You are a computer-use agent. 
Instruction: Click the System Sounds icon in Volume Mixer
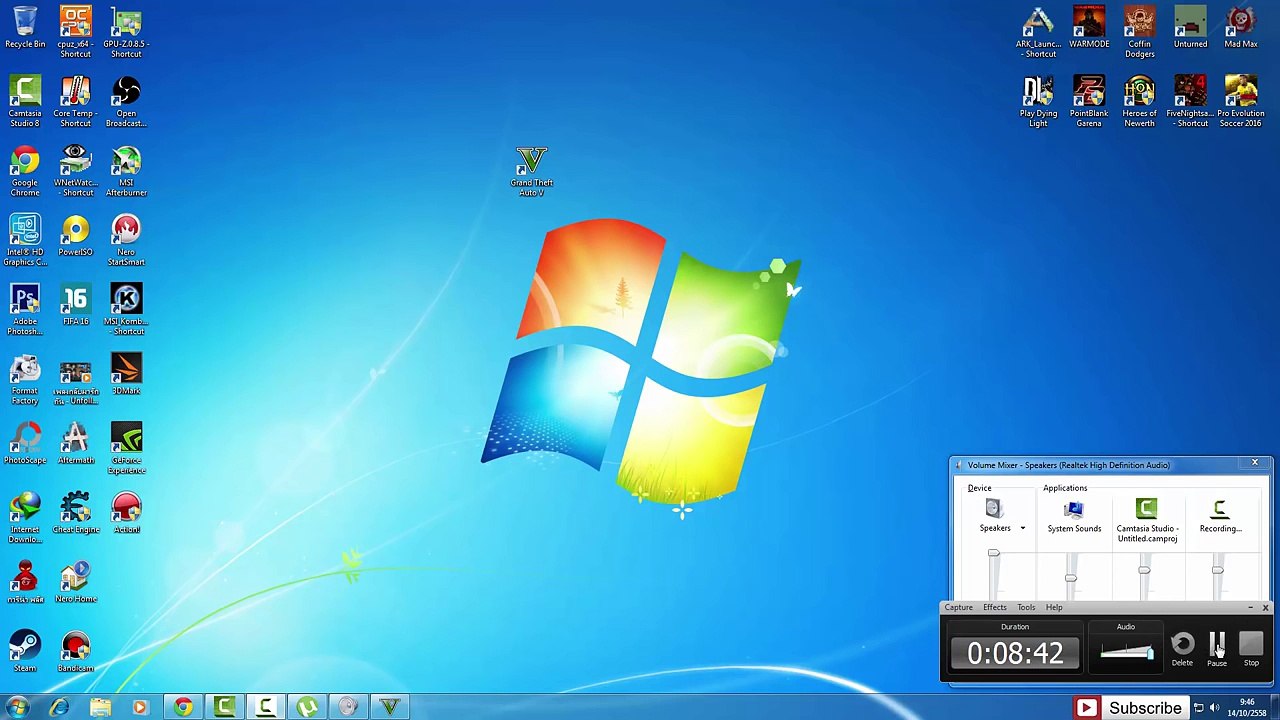(1073, 509)
